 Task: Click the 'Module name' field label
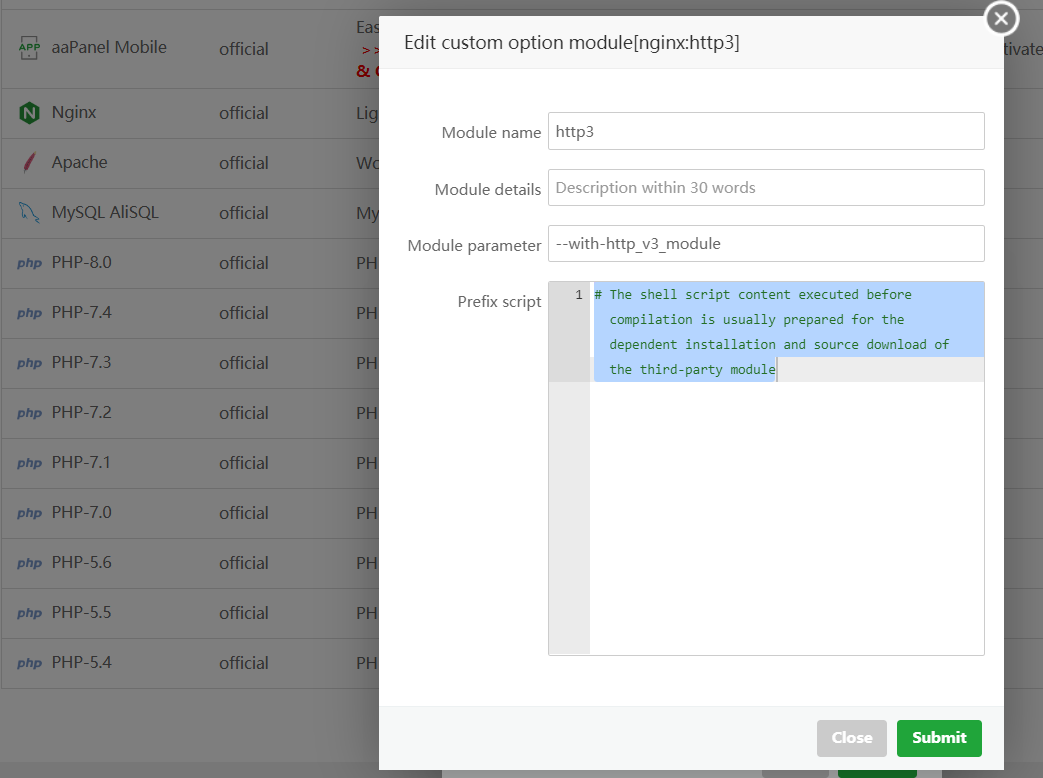(x=491, y=132)
